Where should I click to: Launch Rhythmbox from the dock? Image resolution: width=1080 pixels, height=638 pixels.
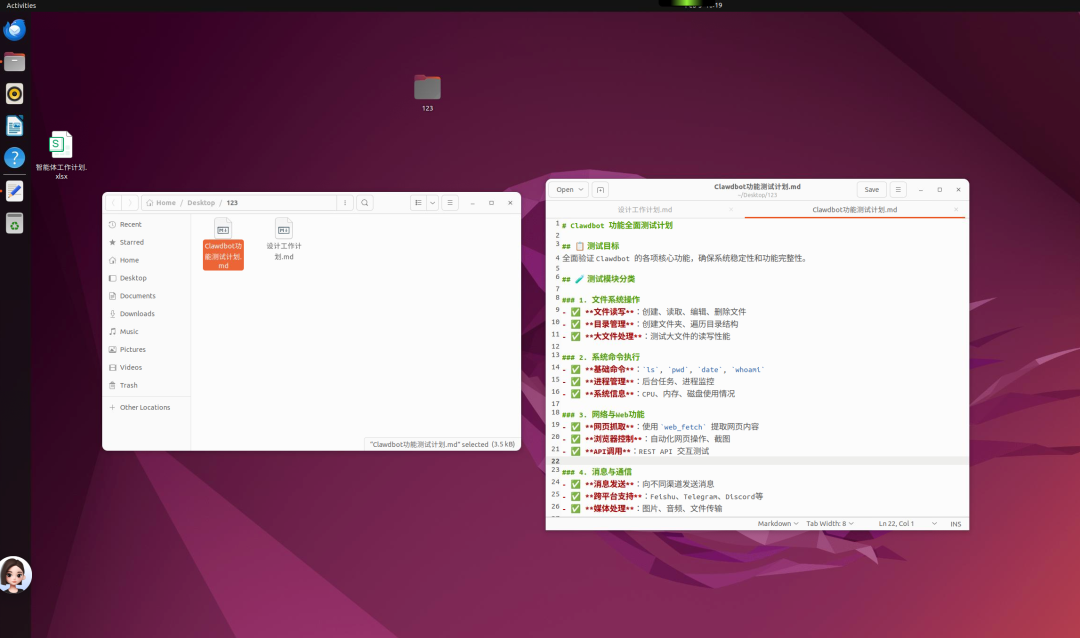[14, 94]
